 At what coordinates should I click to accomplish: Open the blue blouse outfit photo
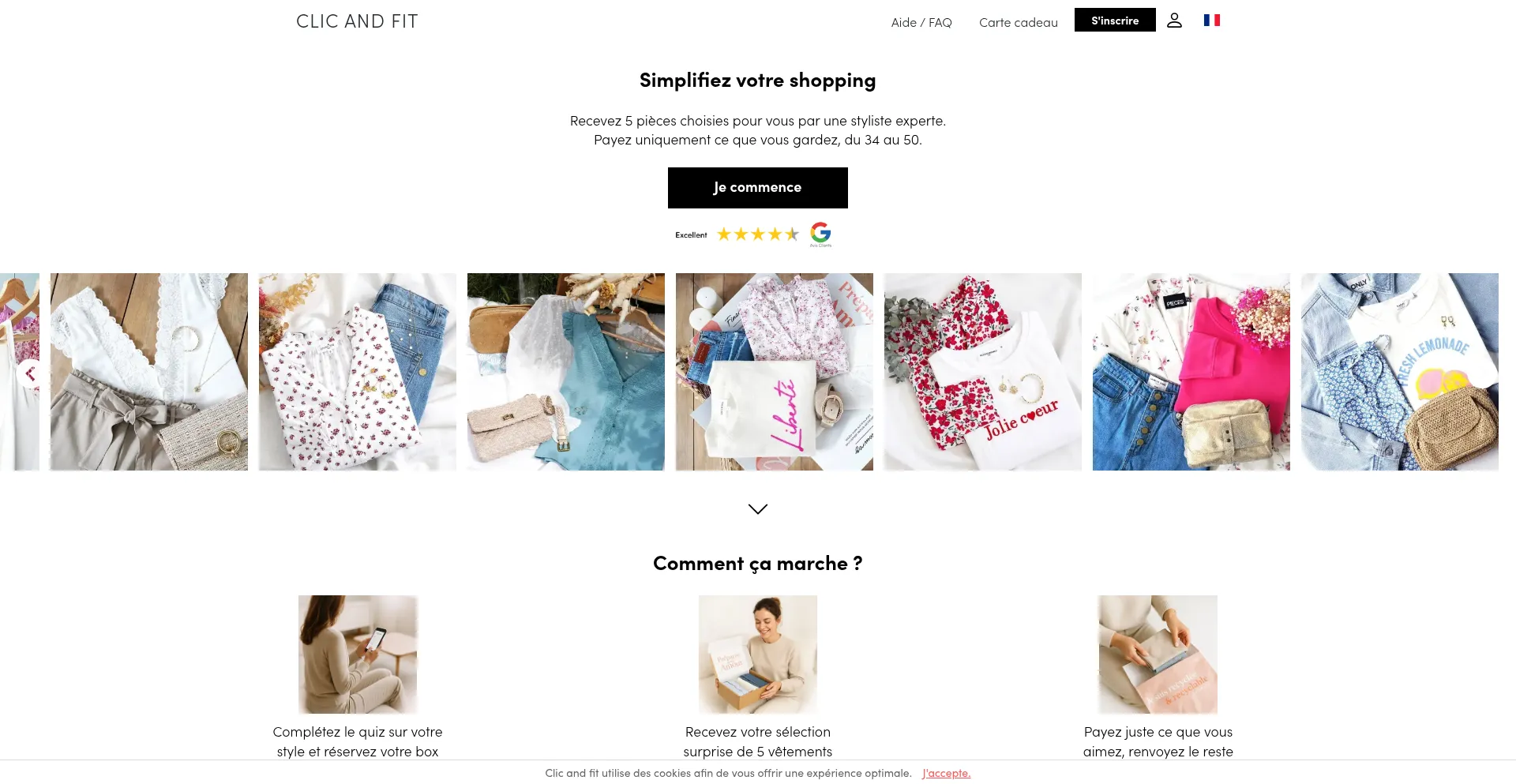[x=566, y=372]
